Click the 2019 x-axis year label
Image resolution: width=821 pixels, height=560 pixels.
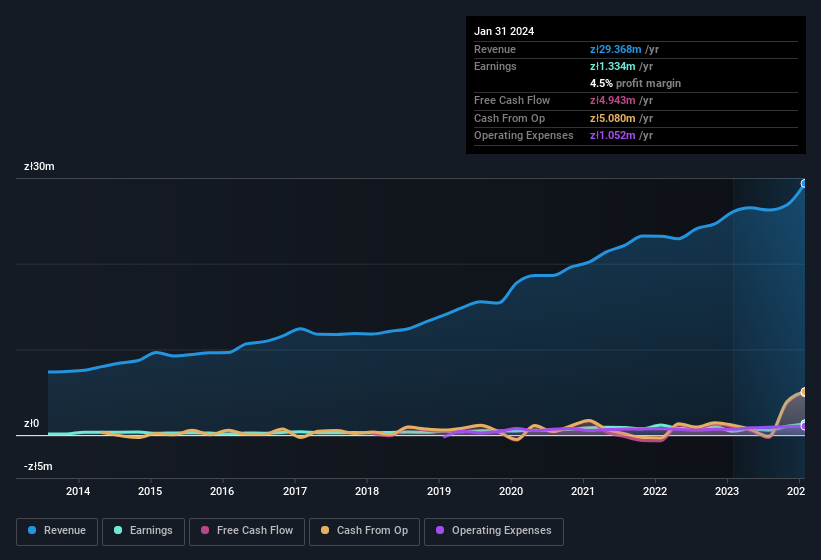(x=439, y=491)
